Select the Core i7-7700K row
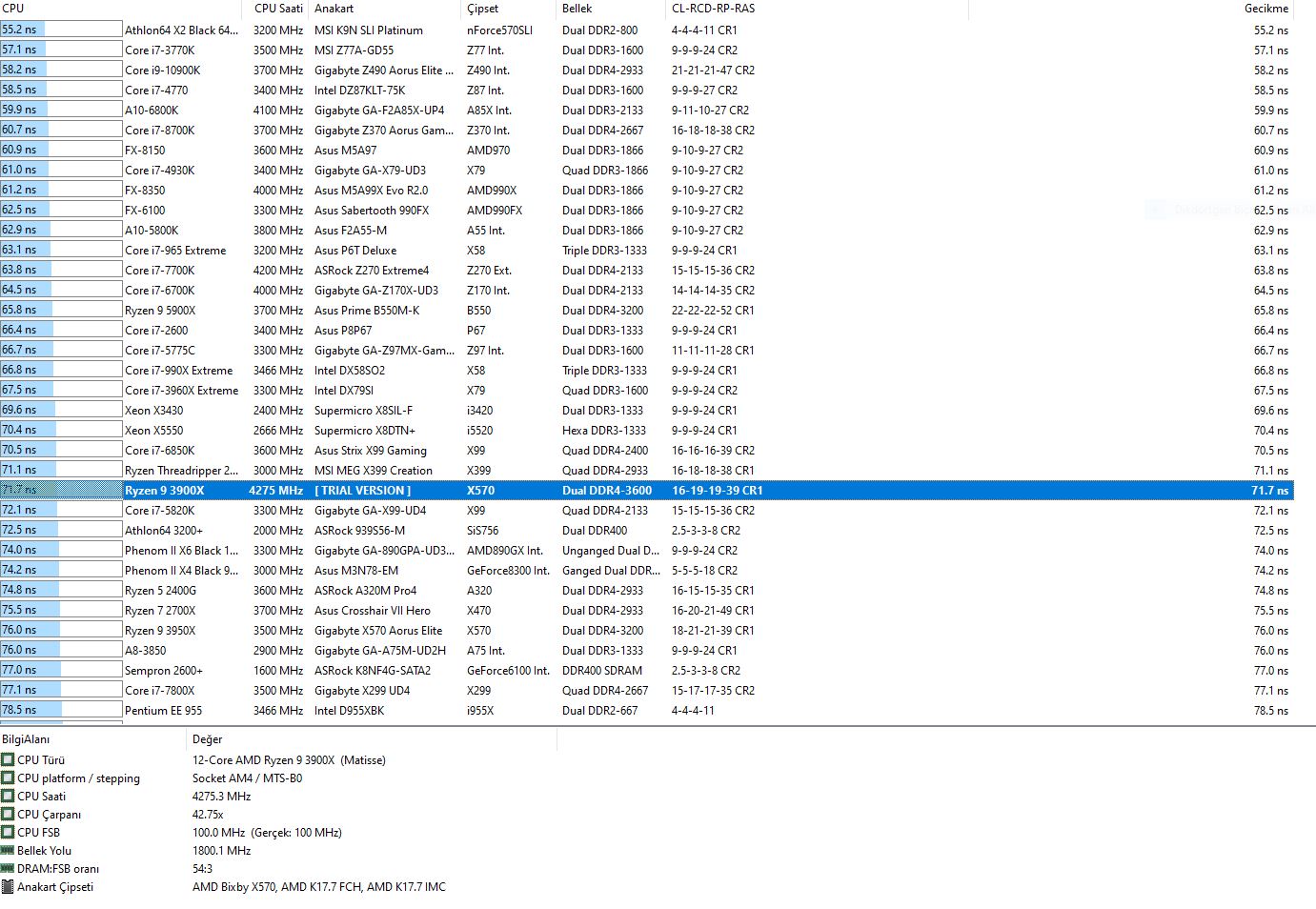This screenshot has height=909, width=1316. tap(646, 270)
